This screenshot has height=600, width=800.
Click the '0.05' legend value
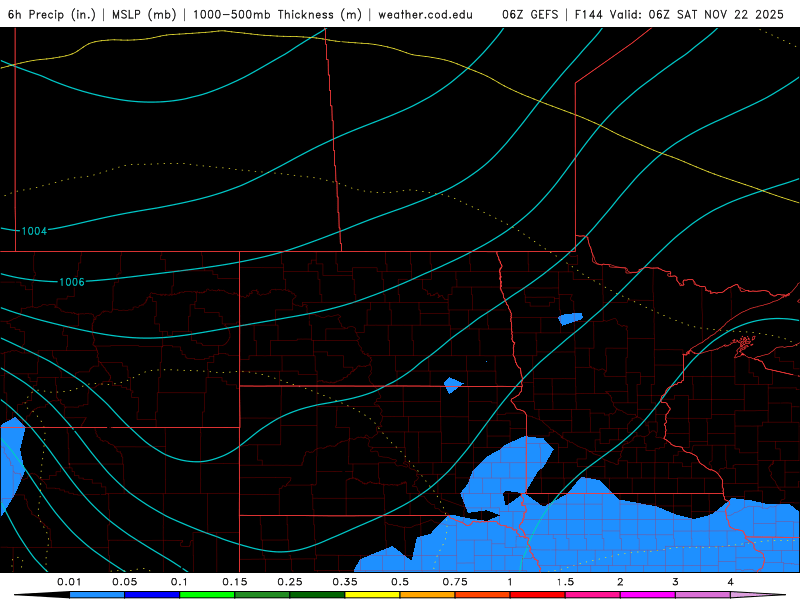124,582
